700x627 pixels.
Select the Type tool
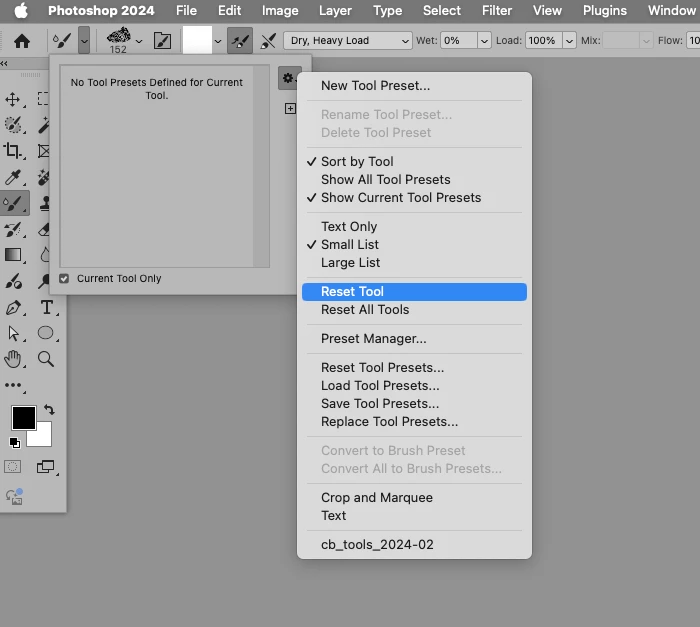(x=46, y=308)
